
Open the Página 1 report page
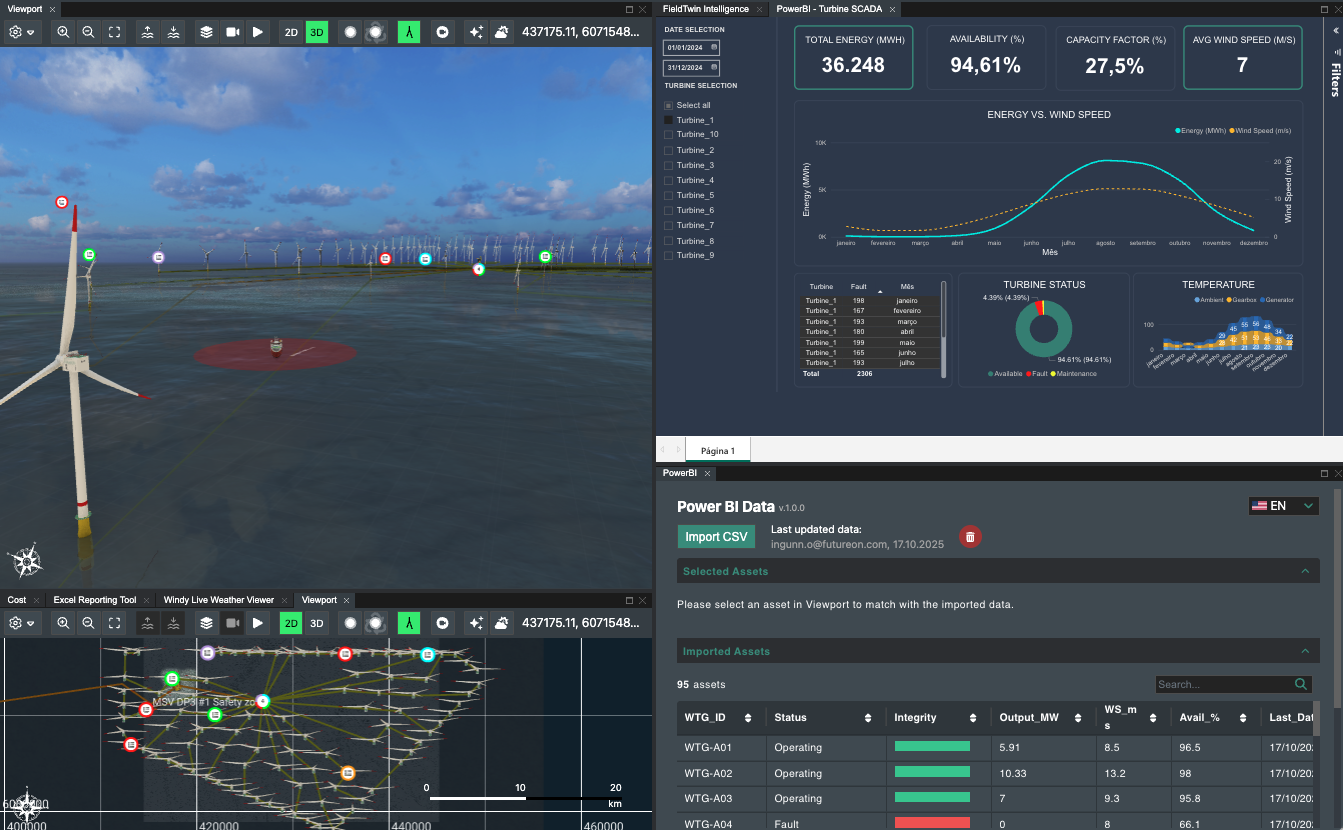[717, 451]
